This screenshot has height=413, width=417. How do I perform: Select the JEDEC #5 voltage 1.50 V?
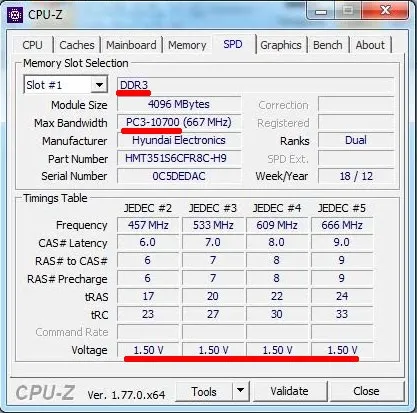coord(342,350)
